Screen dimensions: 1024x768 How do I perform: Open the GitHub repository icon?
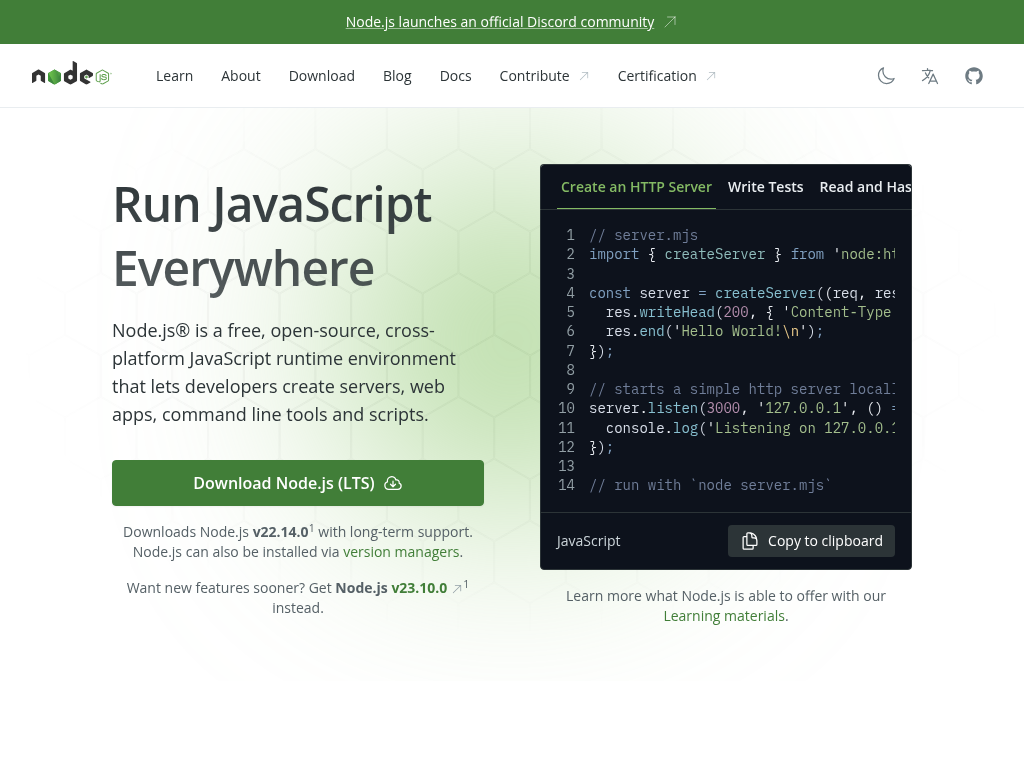(x=973, y=76)
